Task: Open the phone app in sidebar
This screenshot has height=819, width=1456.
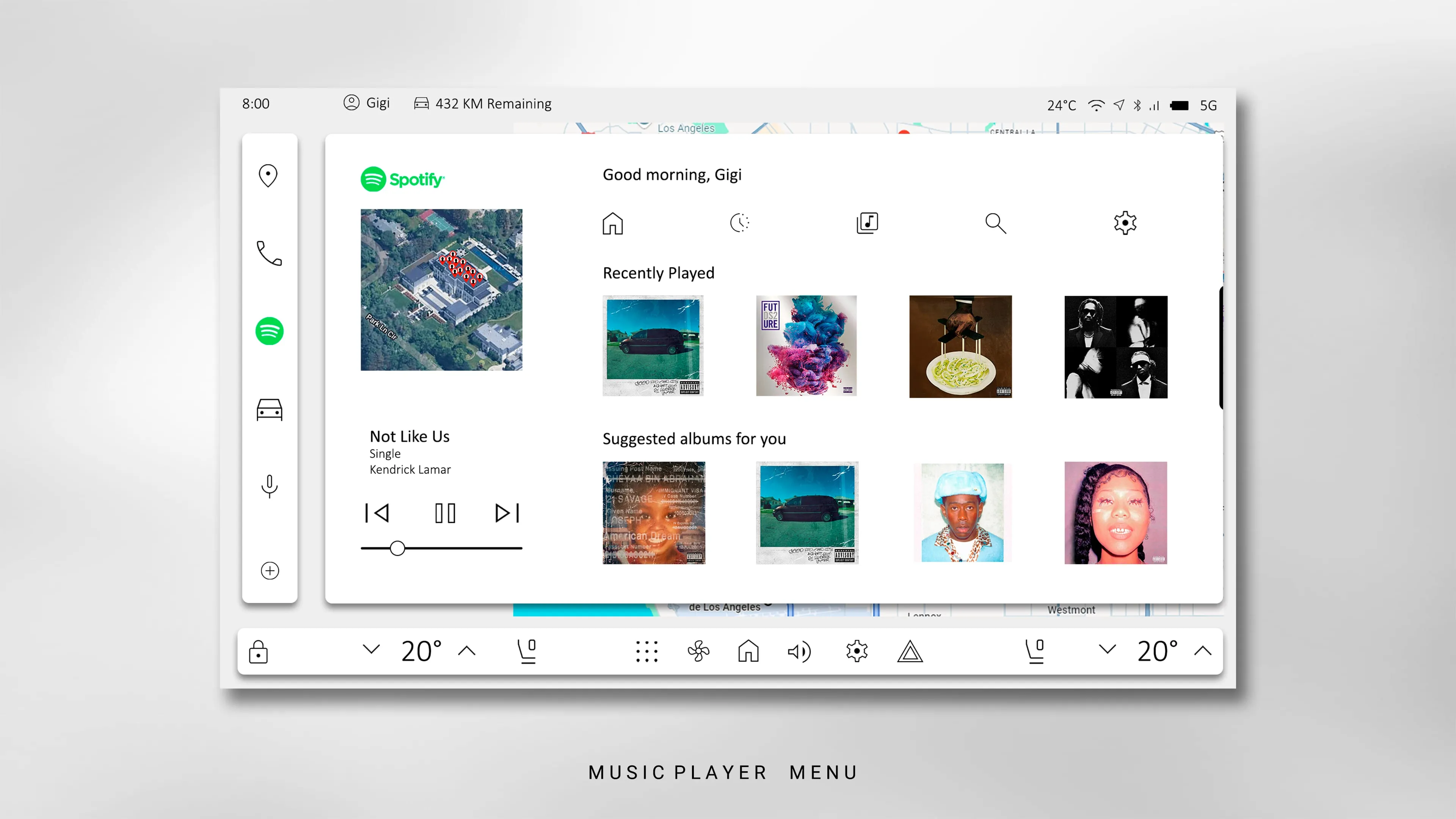Action: (269, 253)
